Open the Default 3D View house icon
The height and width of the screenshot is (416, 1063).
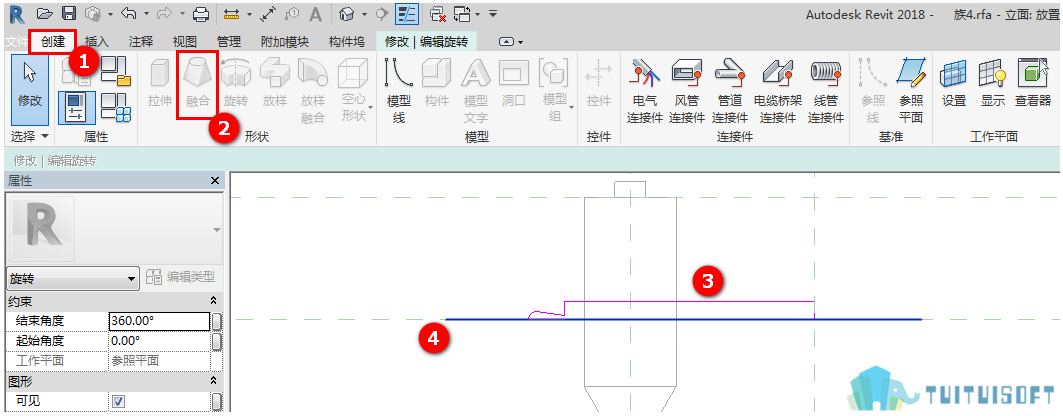(x=347, y=14)
